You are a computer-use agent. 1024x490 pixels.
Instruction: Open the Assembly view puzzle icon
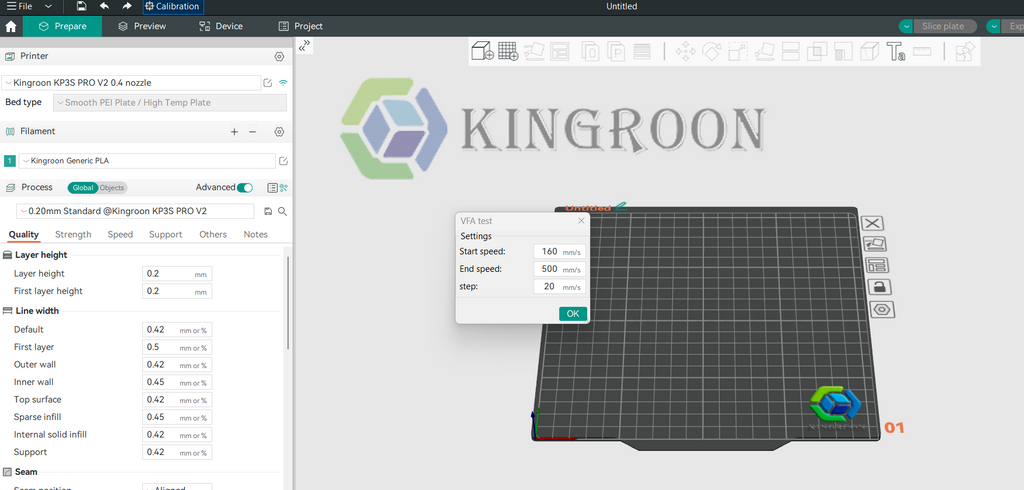point(965,52)
